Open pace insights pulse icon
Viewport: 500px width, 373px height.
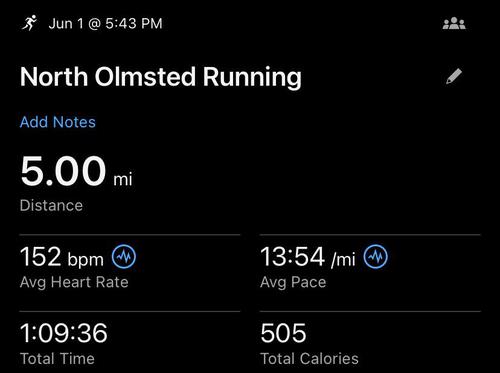point(375,257)
